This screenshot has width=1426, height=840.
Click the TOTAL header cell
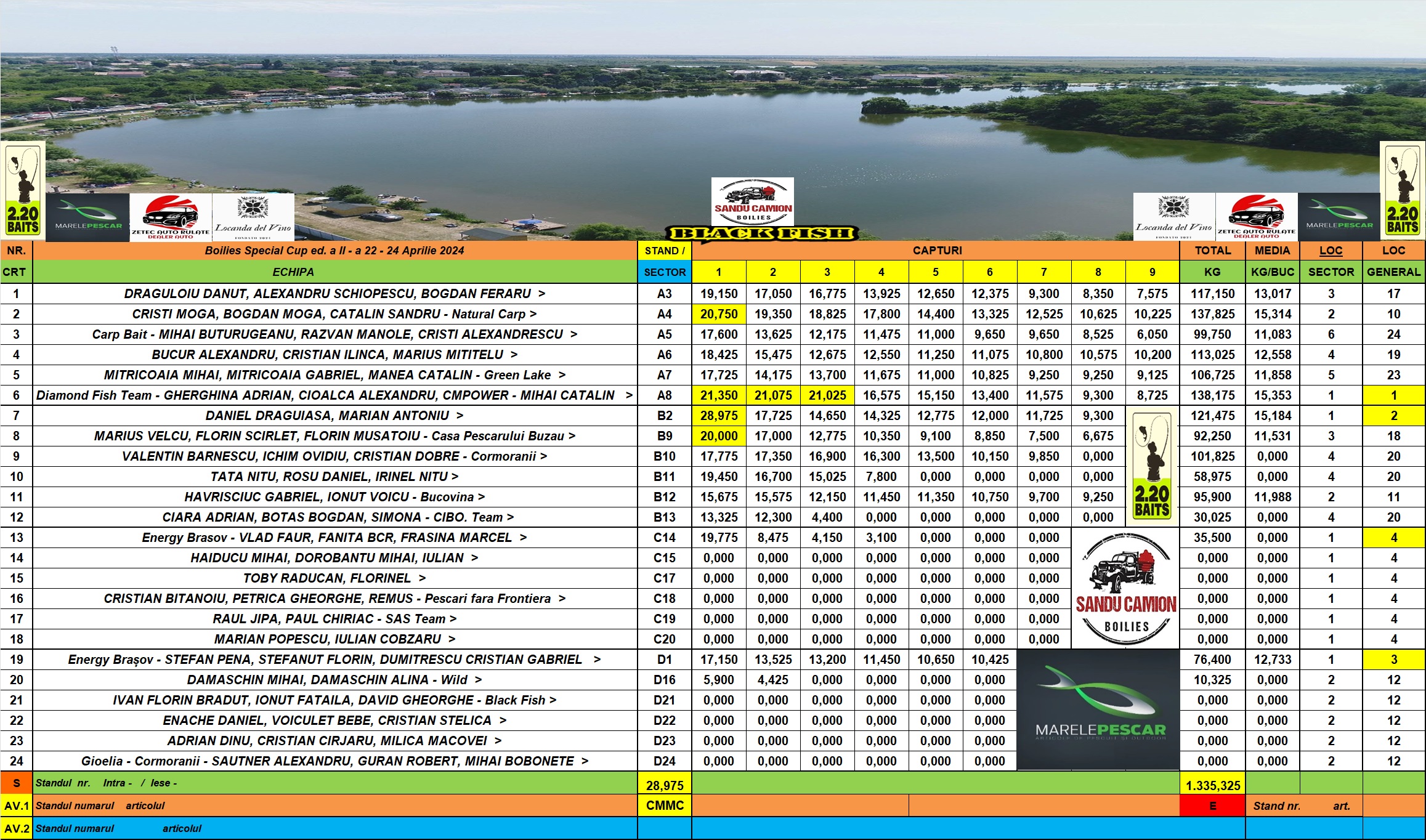tap(1212, 251)
